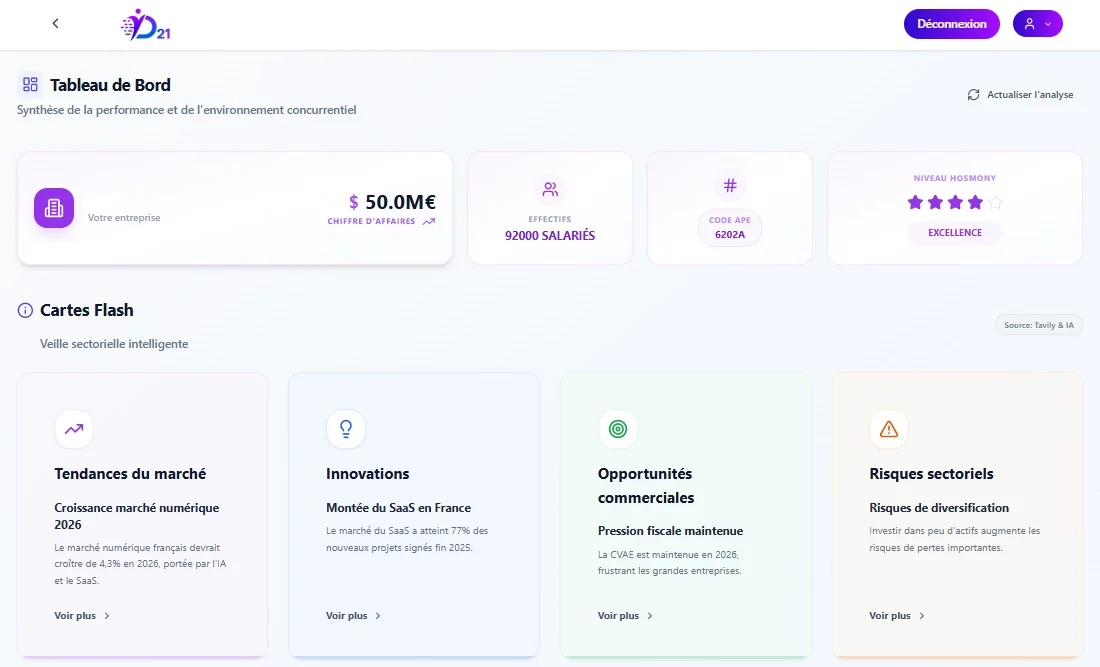
Task: Click the 92000 SALARIÉS value
Action: pos(550,236)
